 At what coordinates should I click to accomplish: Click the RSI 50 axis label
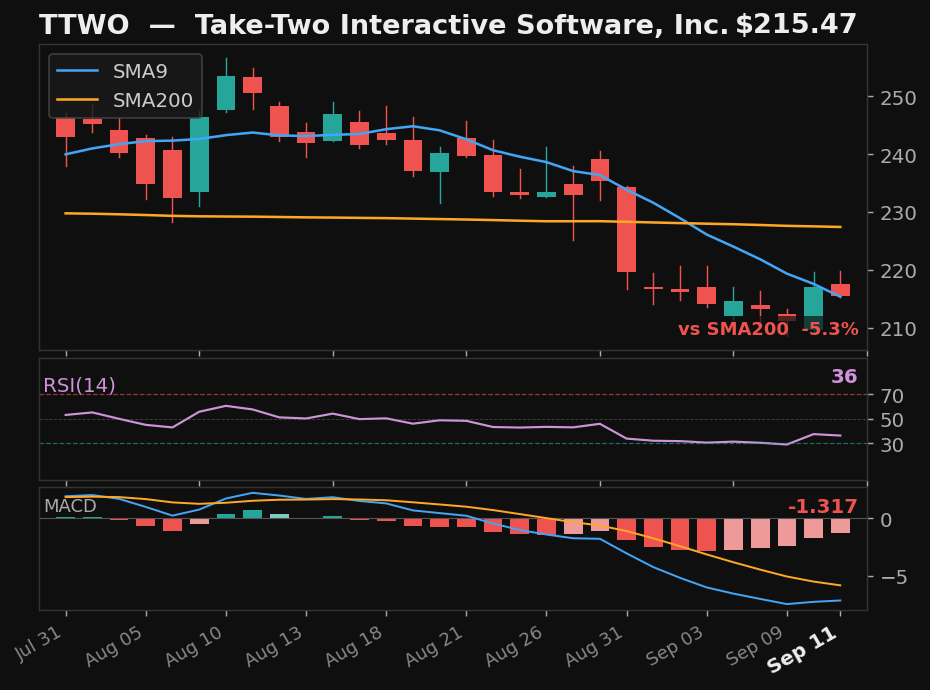892,420
